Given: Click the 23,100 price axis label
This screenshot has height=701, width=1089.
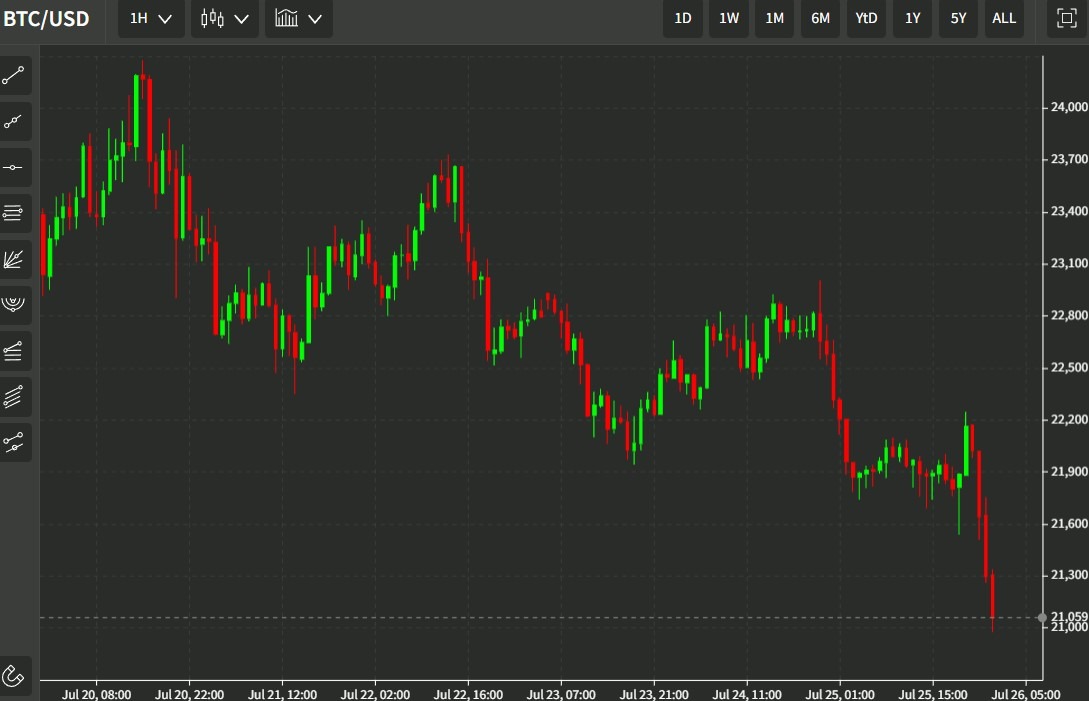Looking at the screenshot, I should pos(1069,263).
